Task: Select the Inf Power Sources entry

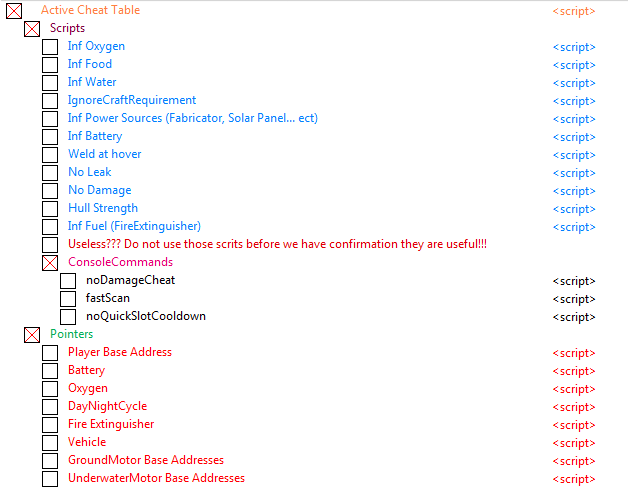Action: 193,118
